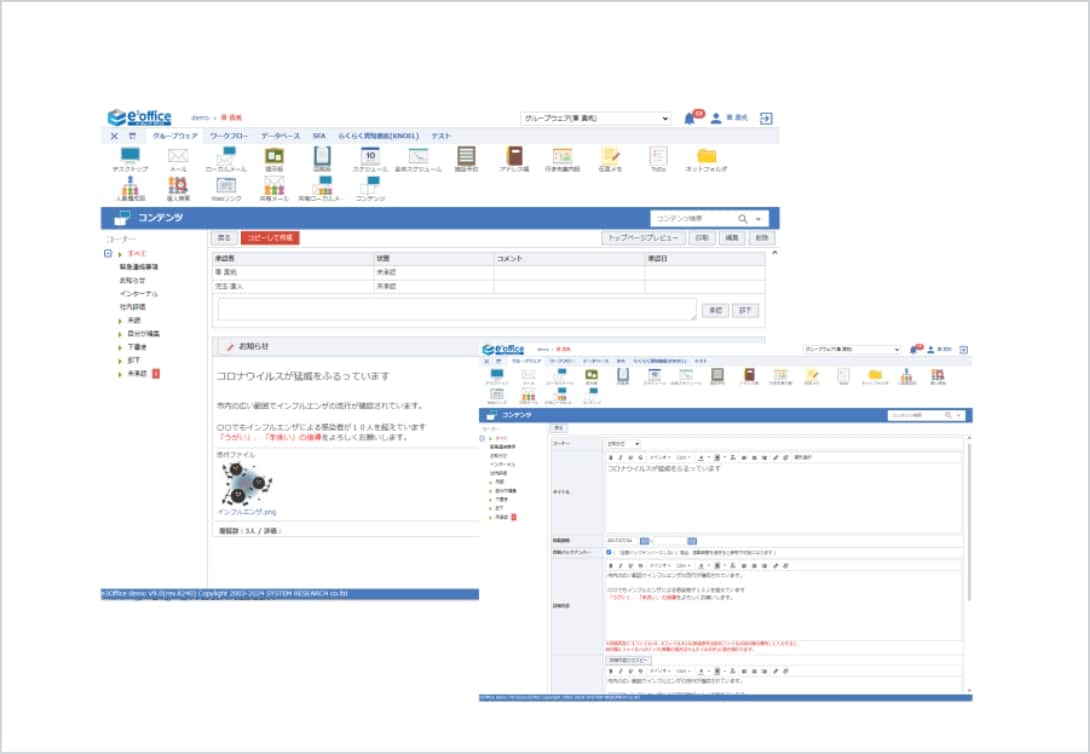Open the デスクトップ (Desktop) icon in the large window

click(x=130, y=157)
